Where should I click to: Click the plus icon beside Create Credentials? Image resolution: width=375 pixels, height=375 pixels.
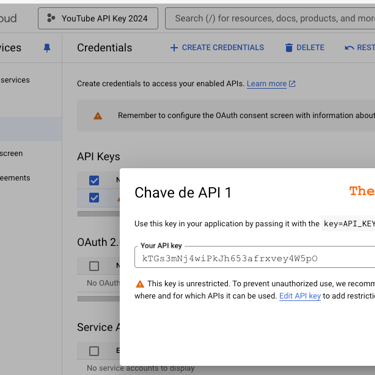(x=174, y=48)
